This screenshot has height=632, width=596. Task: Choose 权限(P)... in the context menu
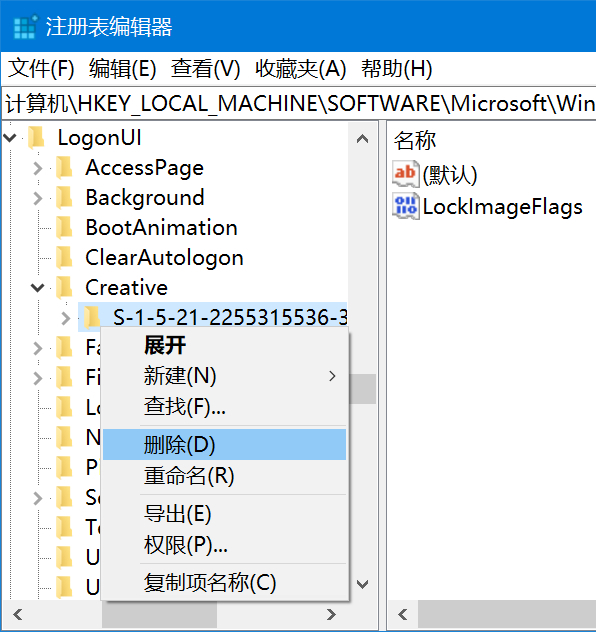(x=224, y=545)
